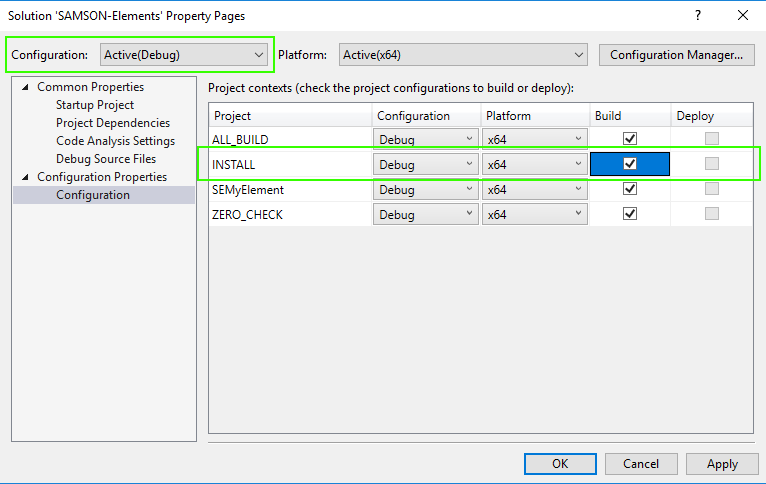
Task: Select Startup Project in the tree
Action: [x=95, y=105]
